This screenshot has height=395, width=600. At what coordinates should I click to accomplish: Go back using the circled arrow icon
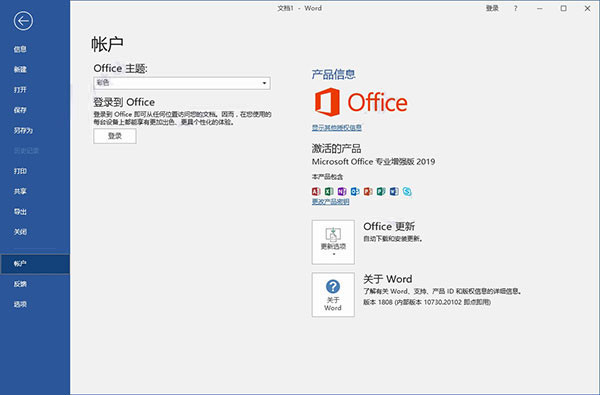23,21
